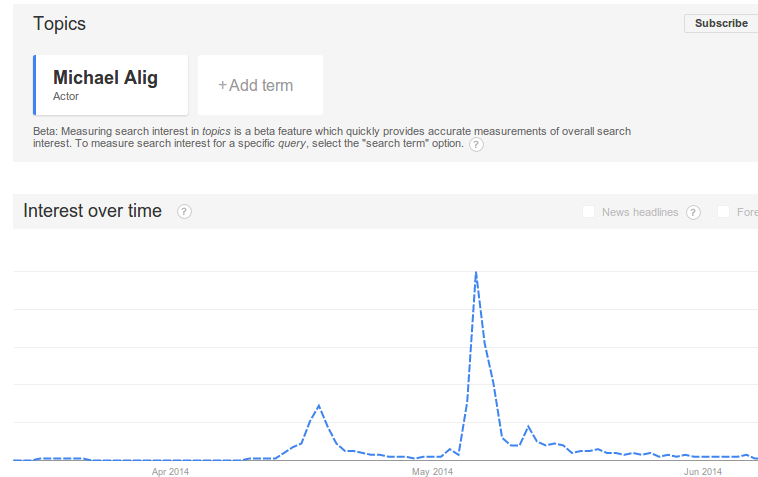Click the May 2014 axis label
Screen dimensions: 758x477
(432, 472)
